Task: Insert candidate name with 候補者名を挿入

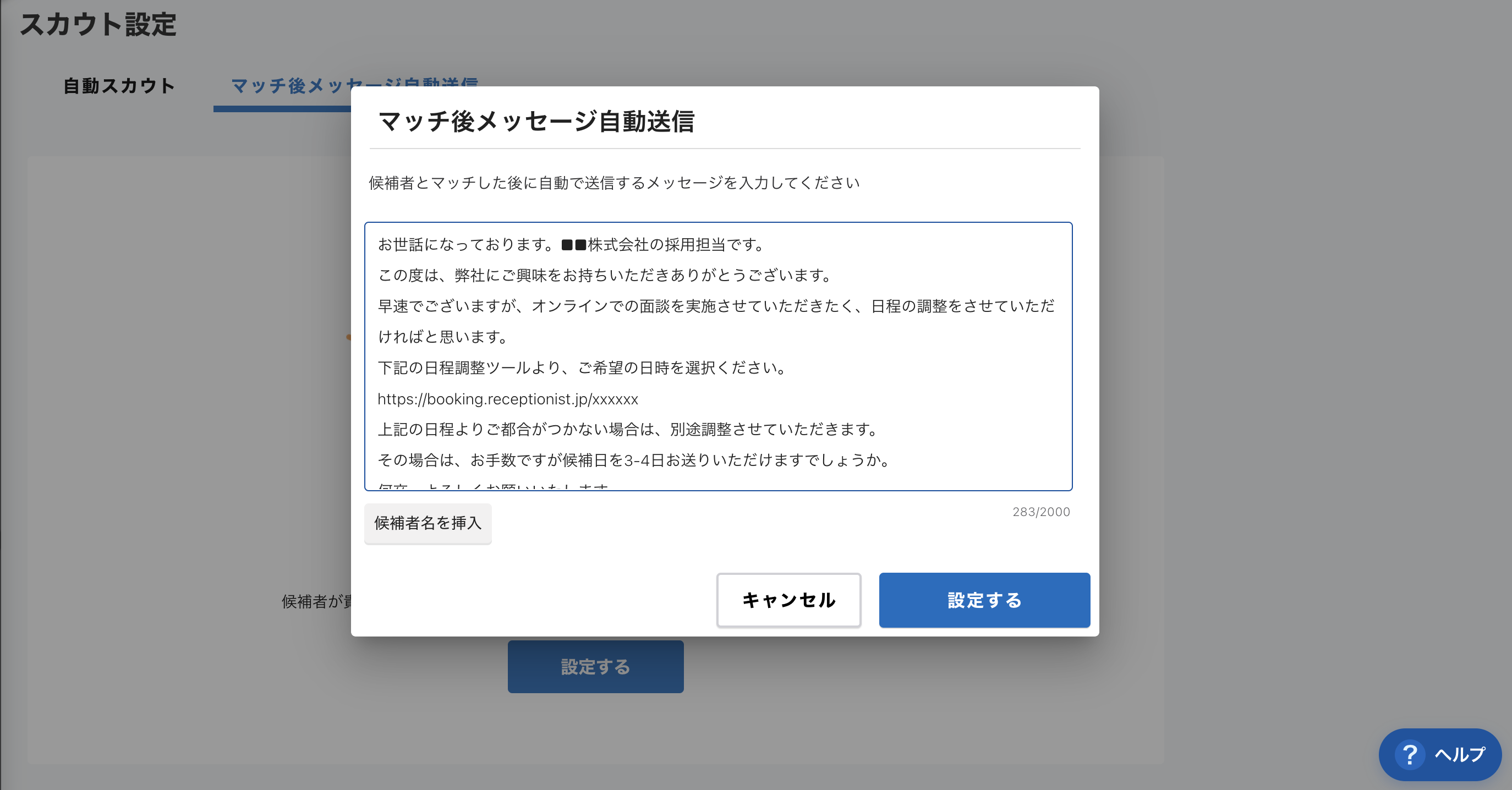Action: [428, 523]
